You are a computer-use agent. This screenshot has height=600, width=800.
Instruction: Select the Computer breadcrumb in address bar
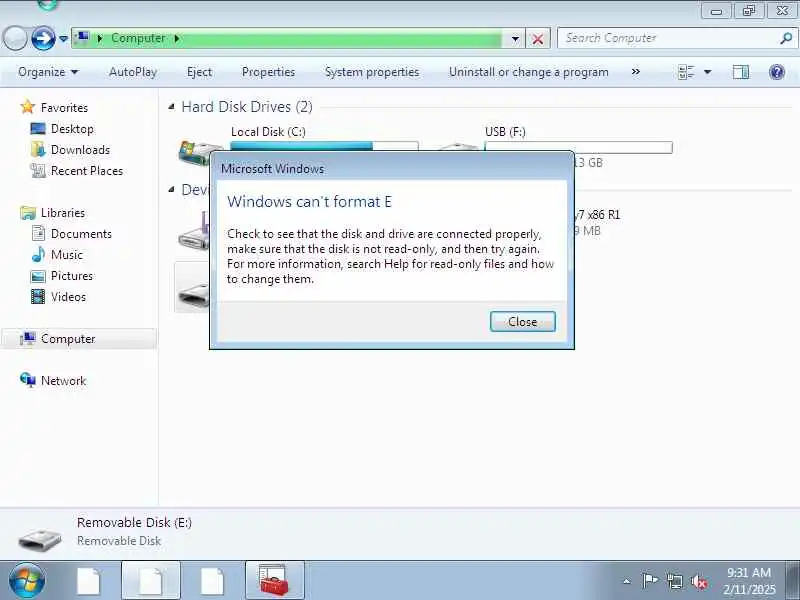coord(138,38)
